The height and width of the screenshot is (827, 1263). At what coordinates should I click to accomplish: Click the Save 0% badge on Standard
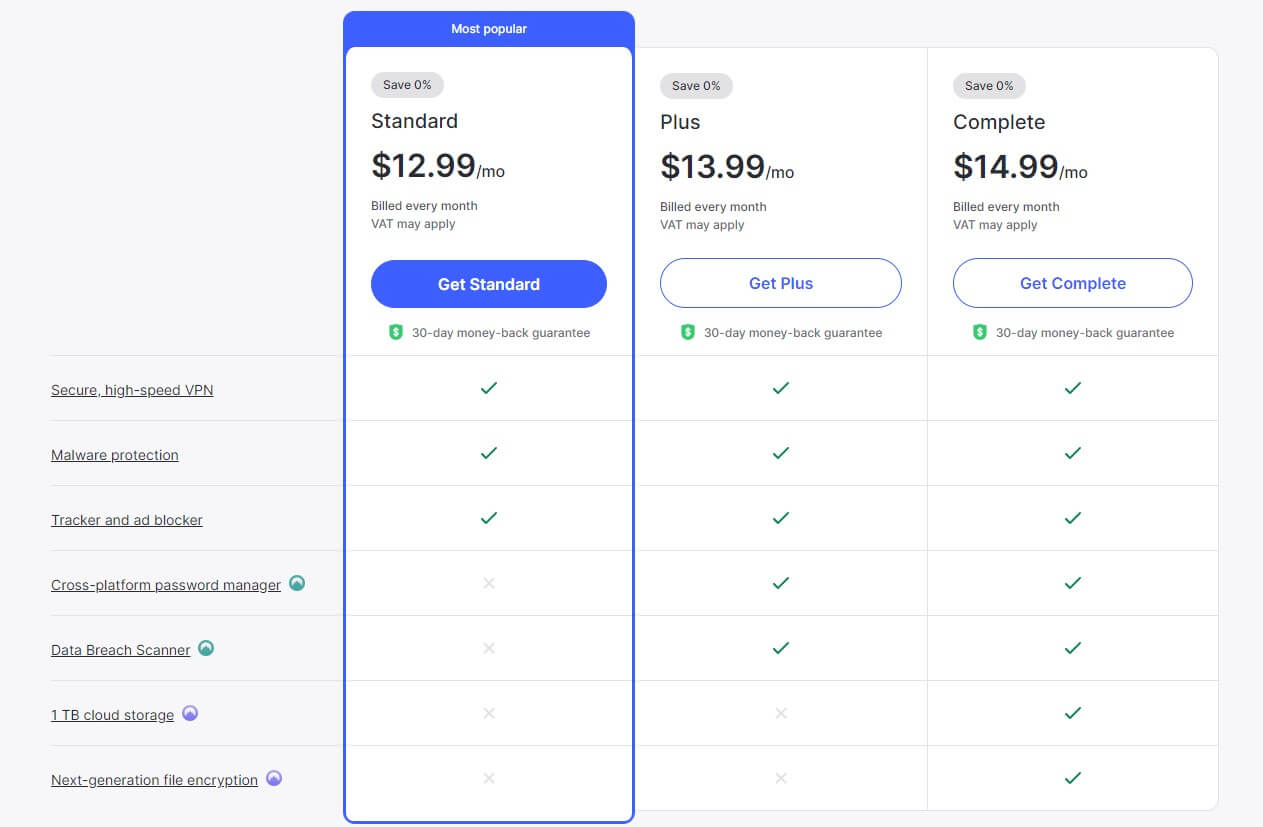[407, 85]
